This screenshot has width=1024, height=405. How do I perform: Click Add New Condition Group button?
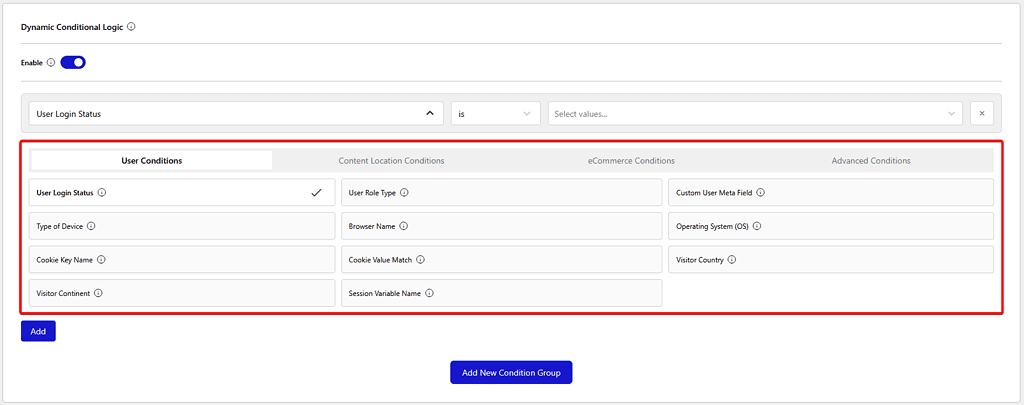pos(511,372)
